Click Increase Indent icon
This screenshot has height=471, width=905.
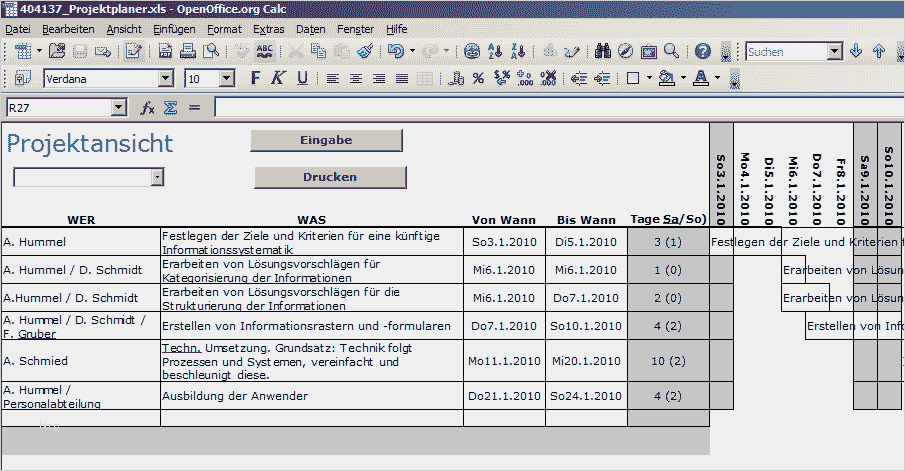click(x=602, y=78)
